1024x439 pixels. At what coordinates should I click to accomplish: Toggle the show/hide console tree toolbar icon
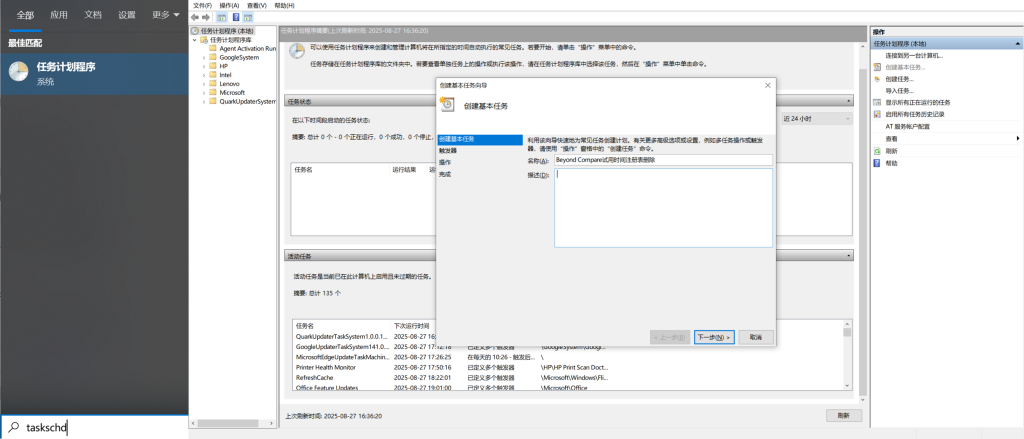click(222, 18)
